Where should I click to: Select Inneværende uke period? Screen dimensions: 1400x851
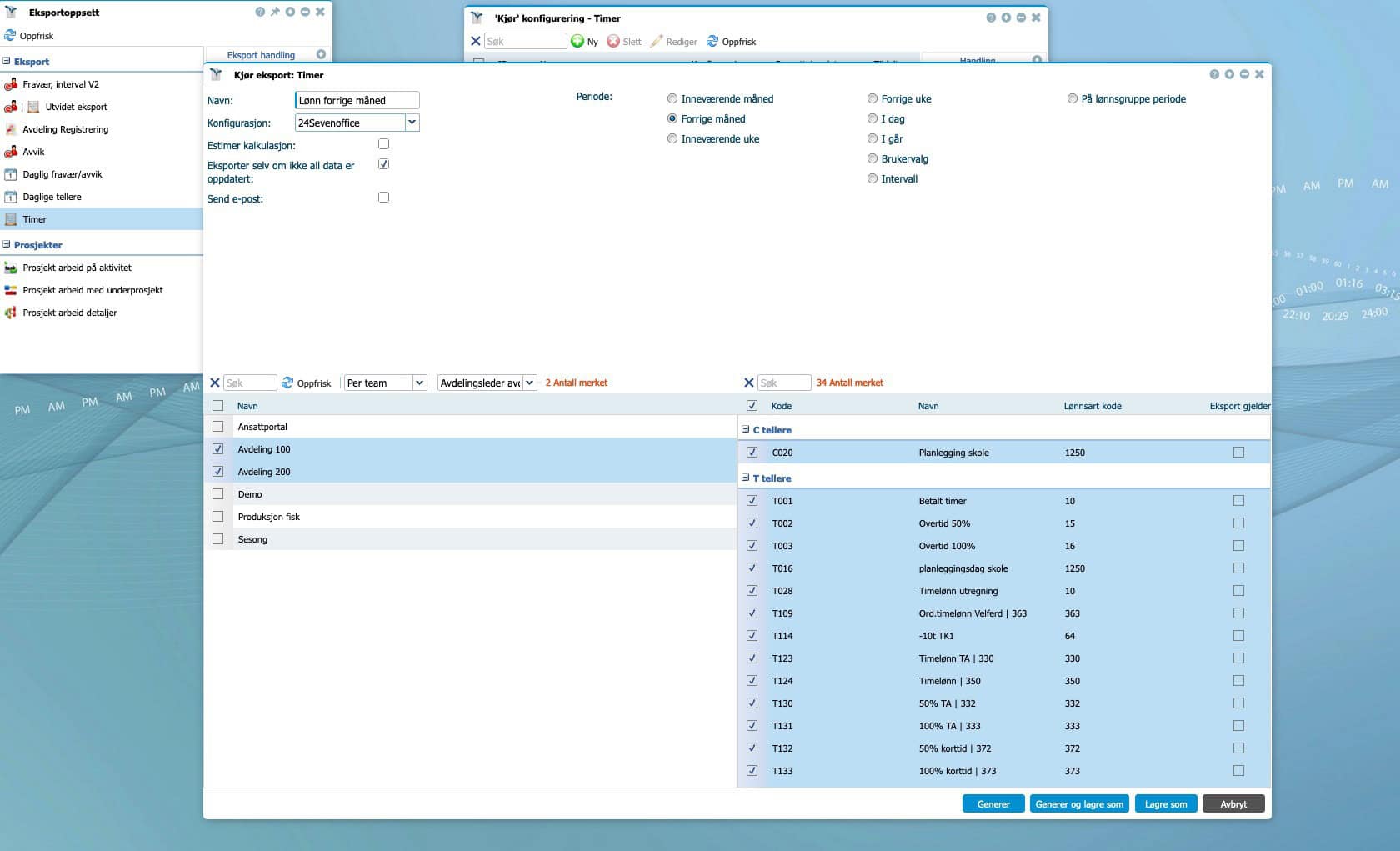[x=672, y=138]
